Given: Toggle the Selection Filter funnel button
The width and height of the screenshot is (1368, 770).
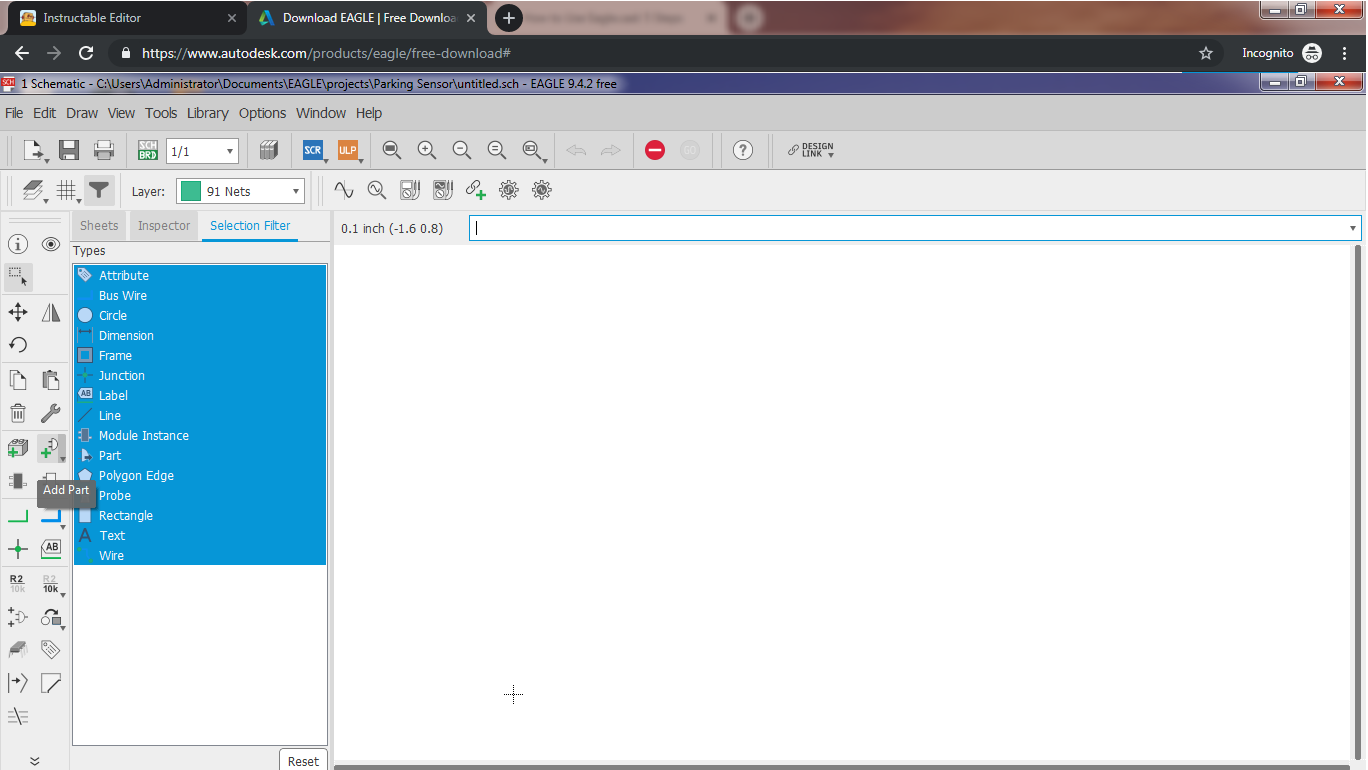Looking at the screenshot, I should coord(98,190).
